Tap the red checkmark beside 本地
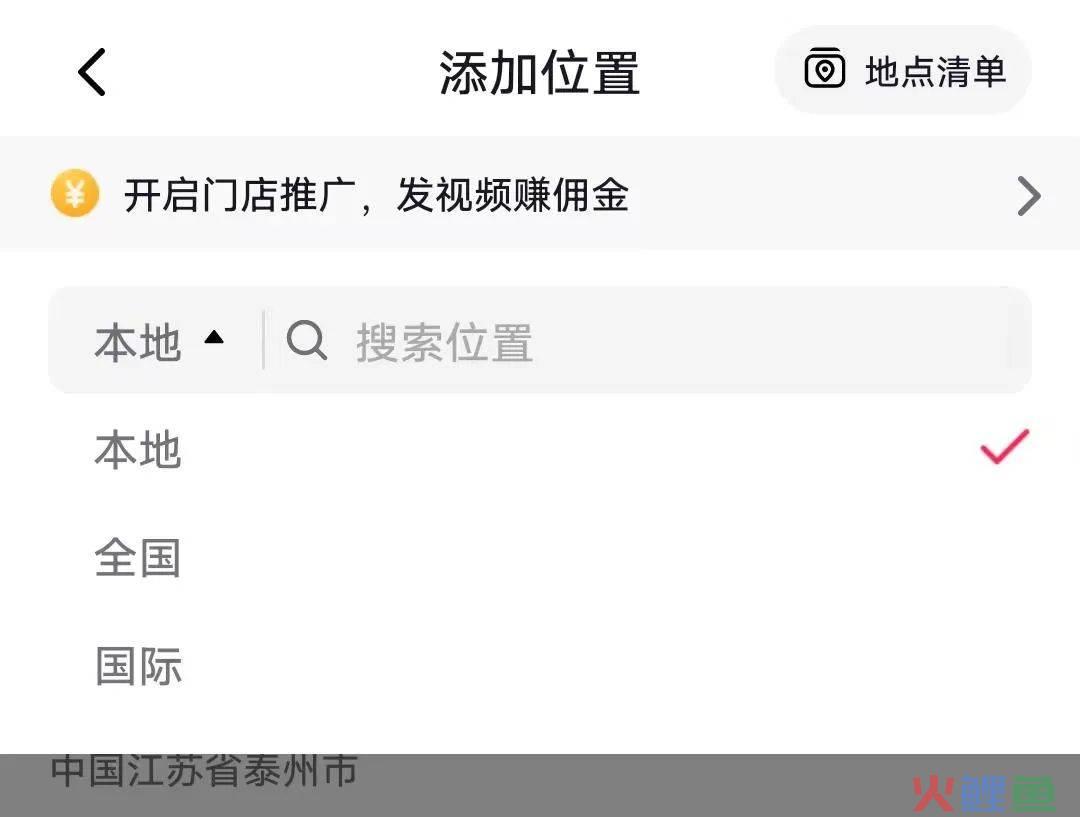 (1004, 446)
